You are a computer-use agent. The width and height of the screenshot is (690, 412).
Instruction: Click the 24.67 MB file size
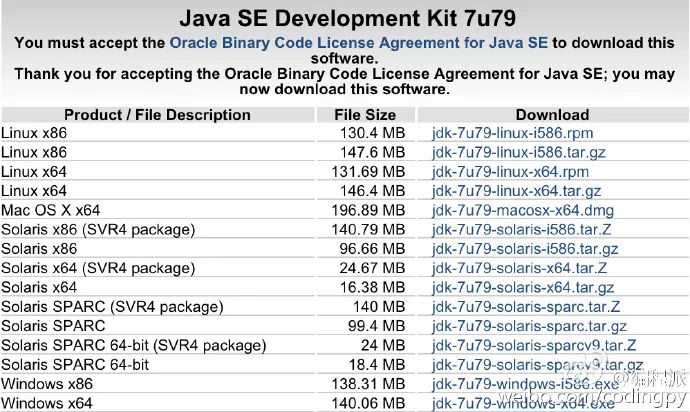pyautogui.click(x=372, y=268)
